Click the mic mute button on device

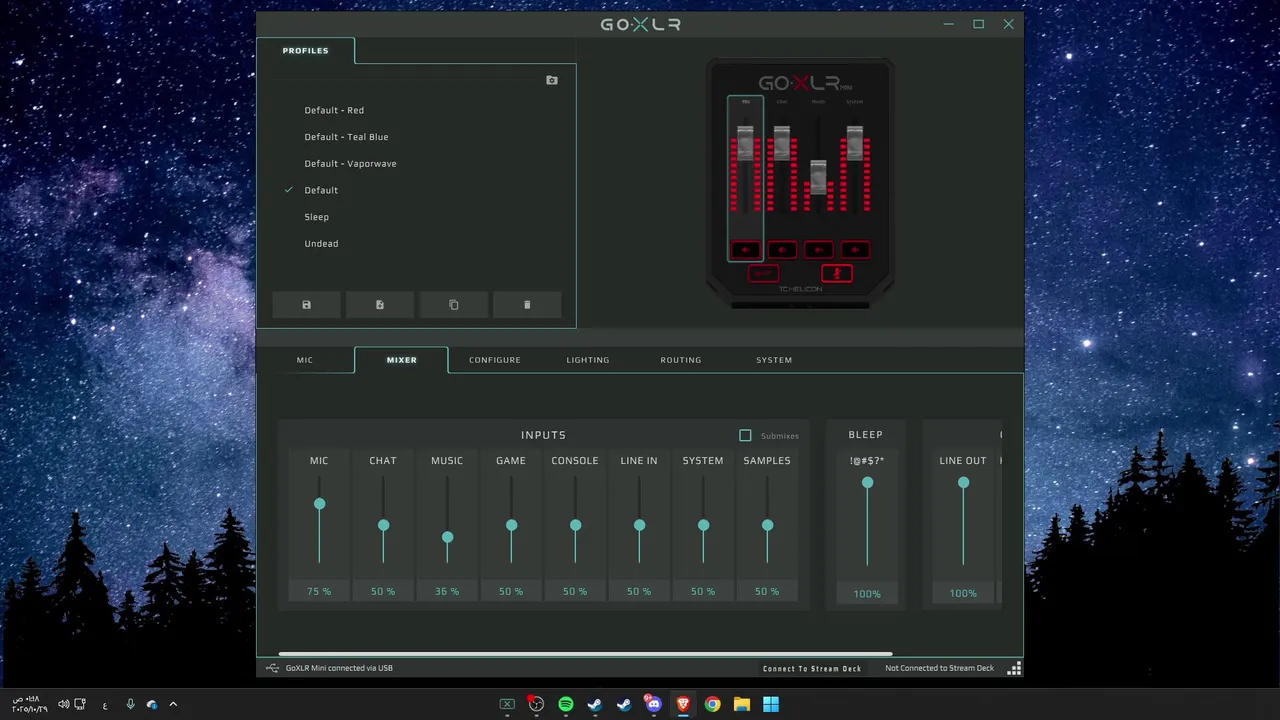click(837, 273)
